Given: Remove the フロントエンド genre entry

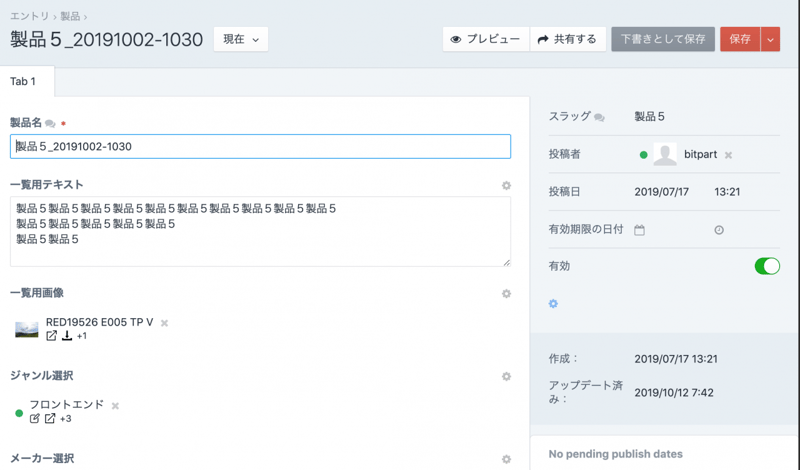Looking at the screenshot, I should 115,406.
